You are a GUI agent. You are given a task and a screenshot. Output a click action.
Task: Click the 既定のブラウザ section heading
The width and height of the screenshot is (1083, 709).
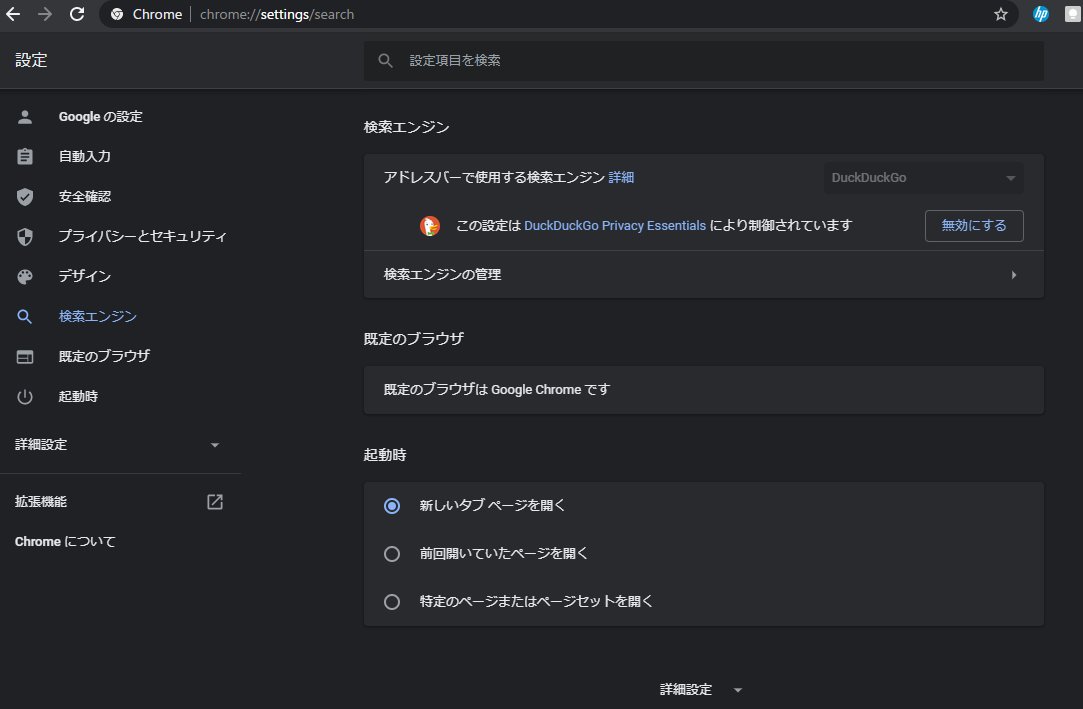click(x=414, y=339)
